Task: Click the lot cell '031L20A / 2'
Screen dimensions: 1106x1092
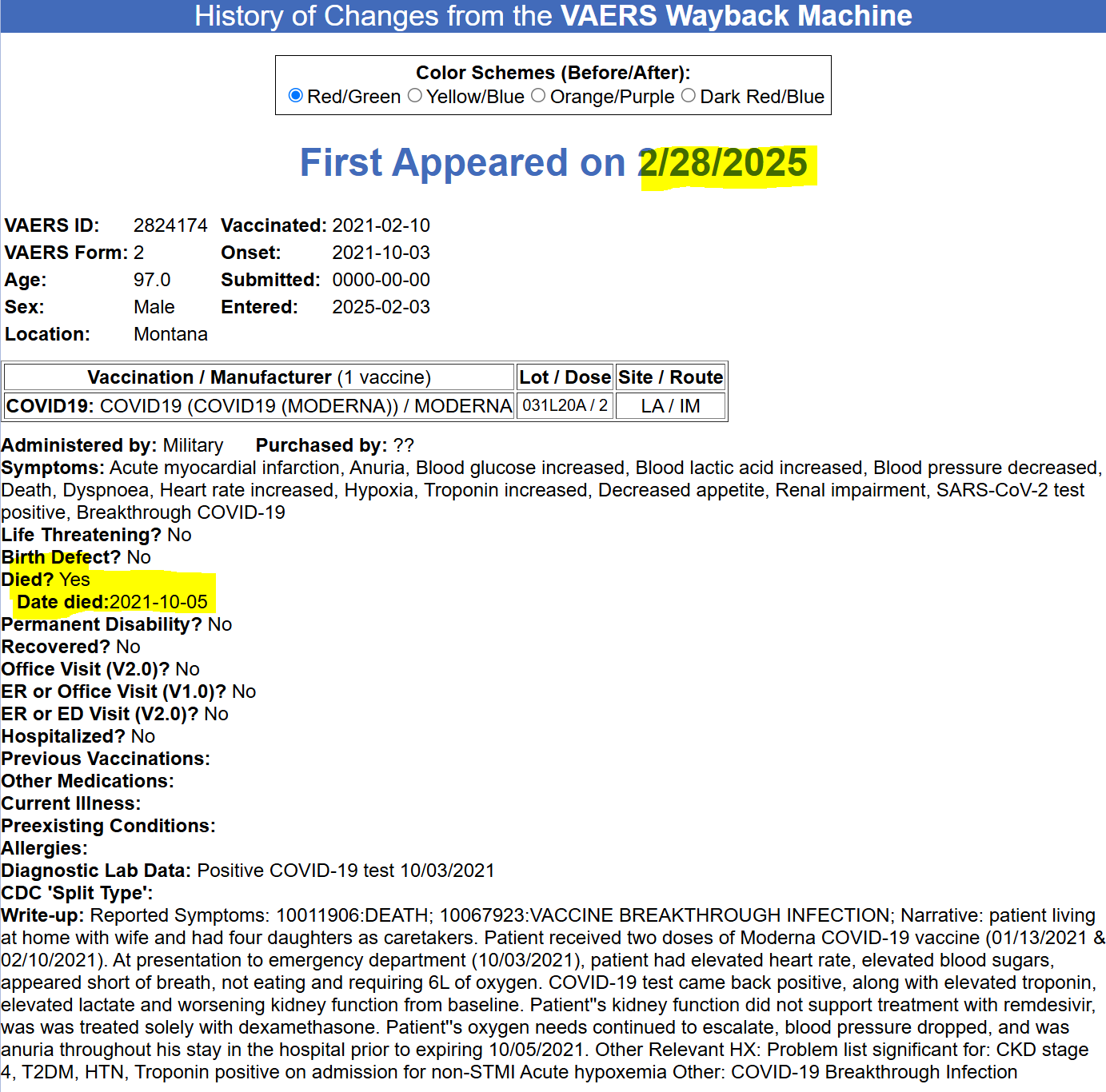Action: pos(565,406)
